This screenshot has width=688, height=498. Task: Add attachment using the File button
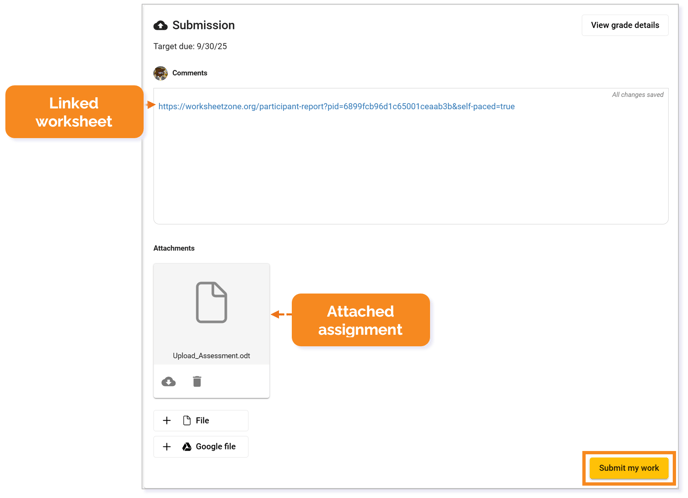coord(201,421)
